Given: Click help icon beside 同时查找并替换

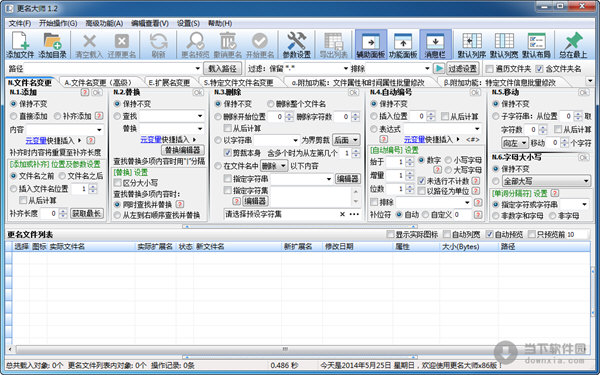Looking at the screenshot, I should point(179,204).
